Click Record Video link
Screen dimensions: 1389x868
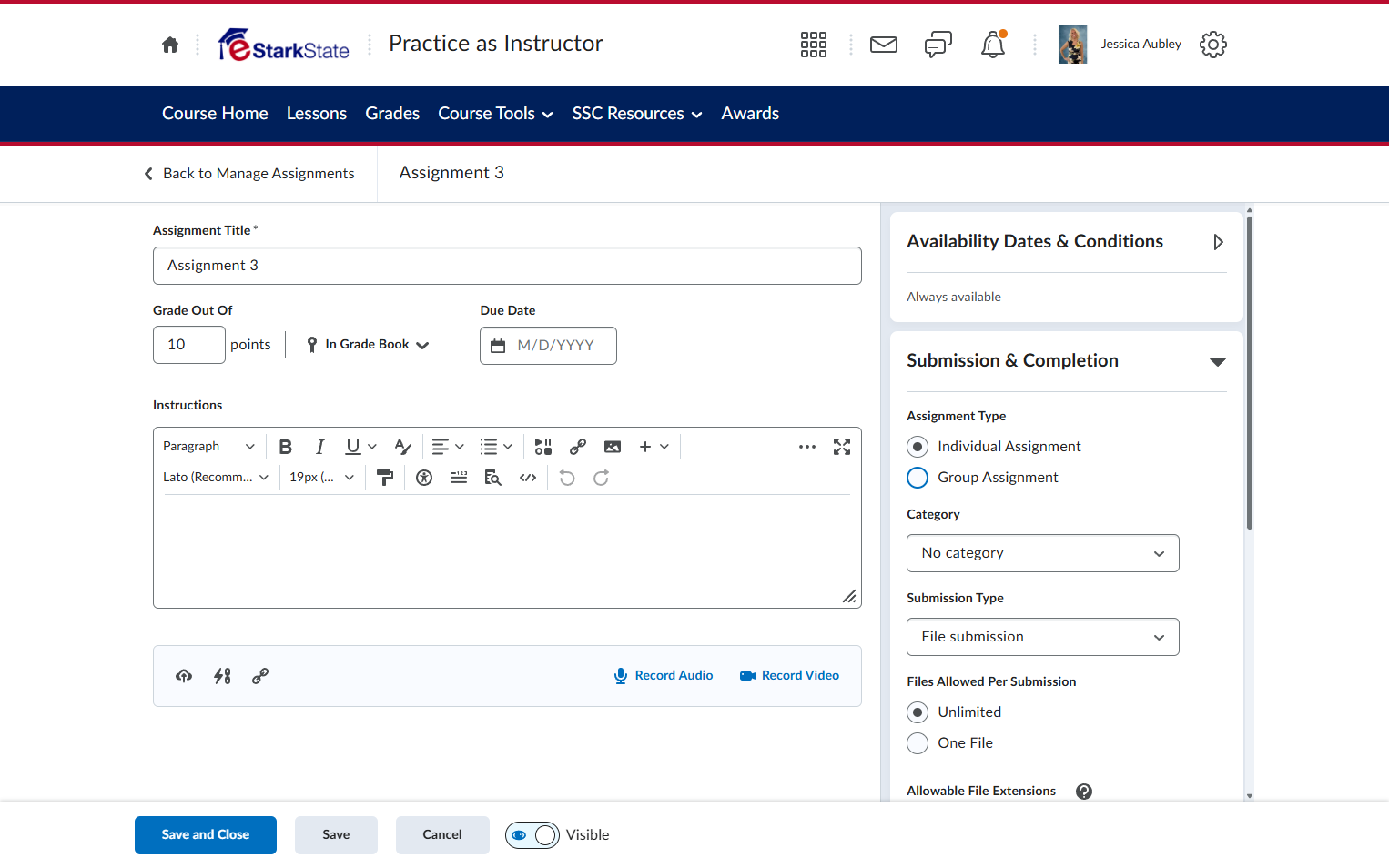point(789,676)
